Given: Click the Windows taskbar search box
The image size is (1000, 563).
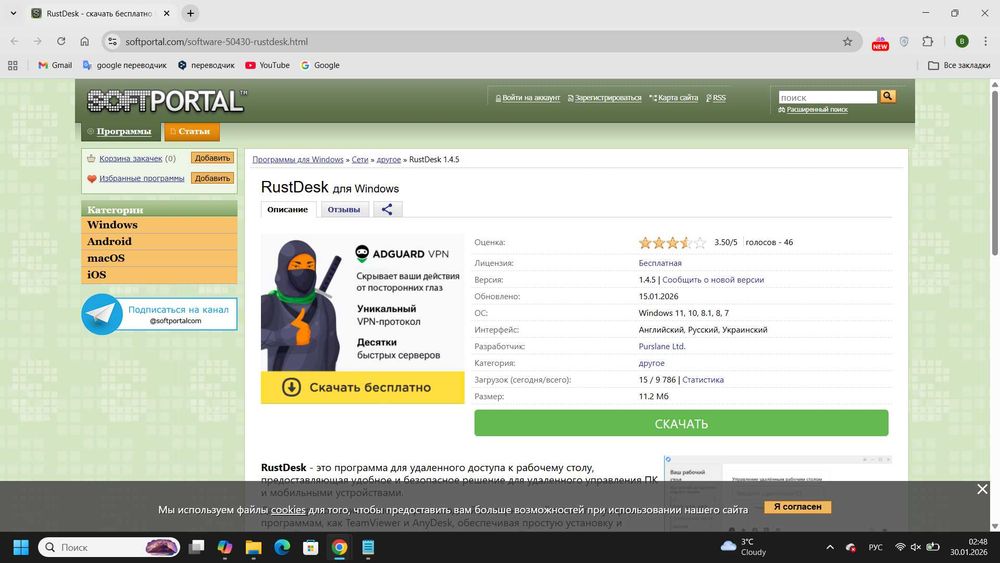Looking at the screenshot, I should 109,547.
